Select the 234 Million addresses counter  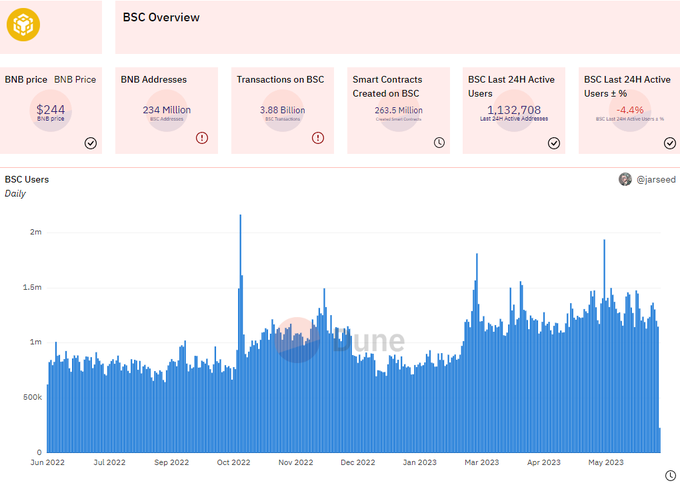[x=167, y=110]
